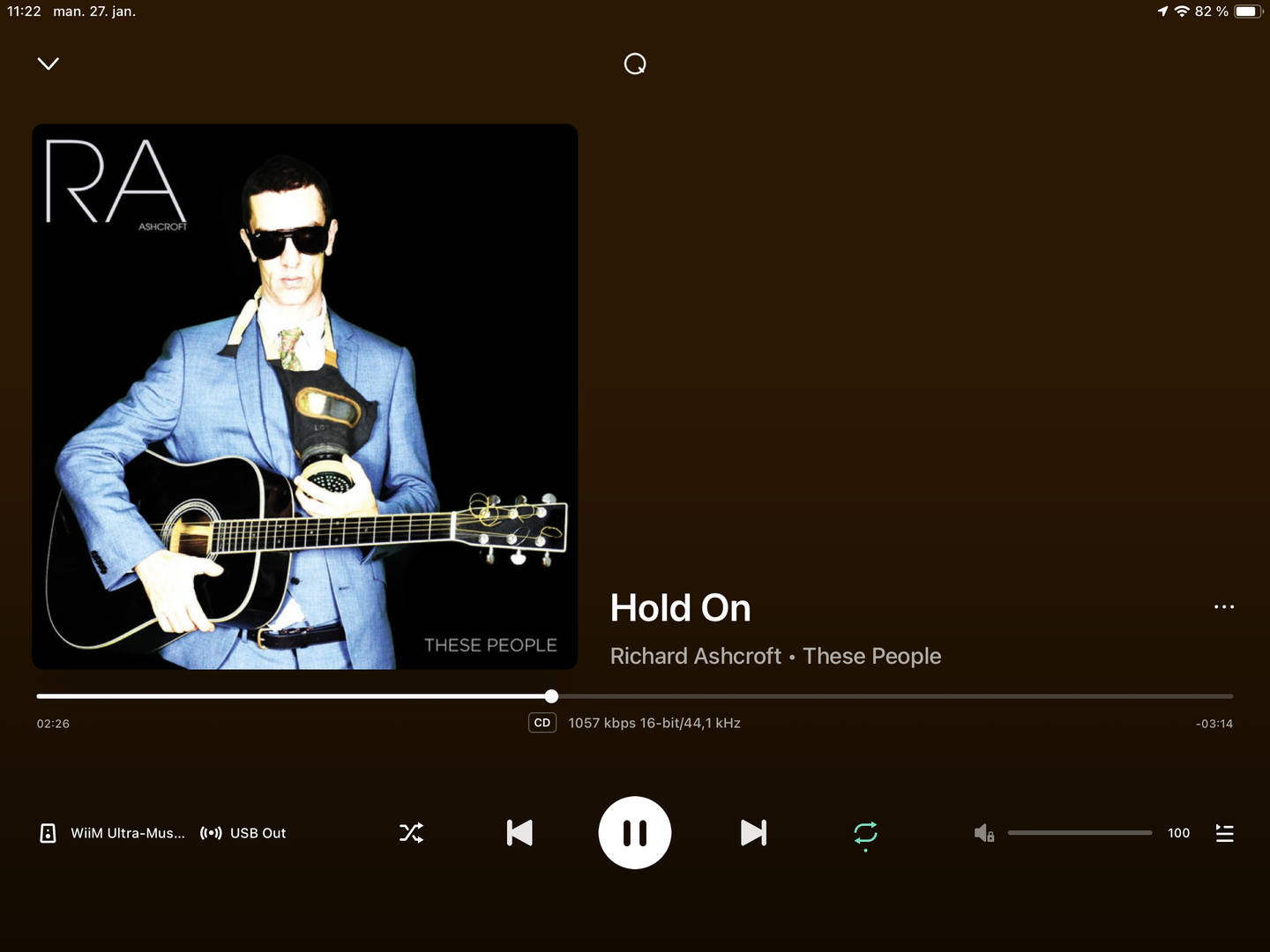Viewport: 1270px width, 952px height.
Task: Tap the These People album artwork
Action: click(x=305, y=397)
